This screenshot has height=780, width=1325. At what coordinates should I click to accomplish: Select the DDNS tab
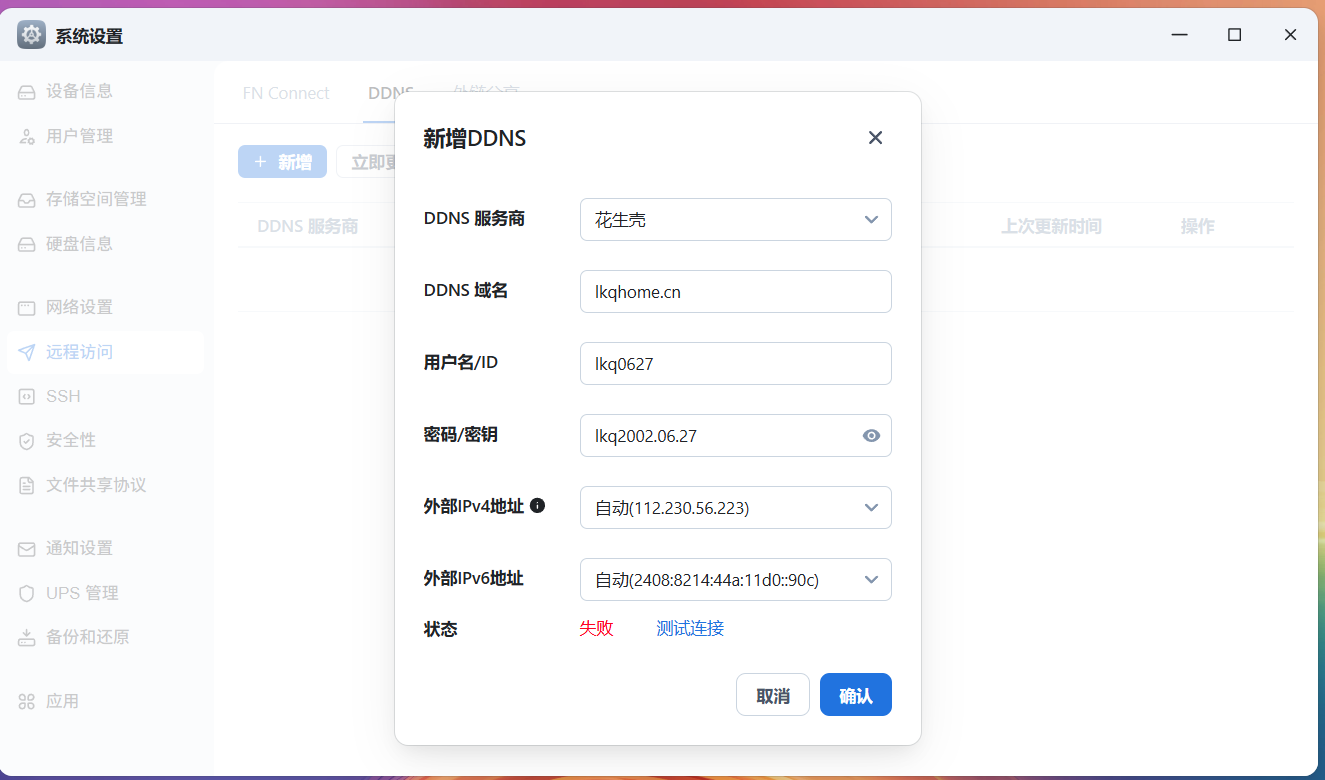point(390,93)
